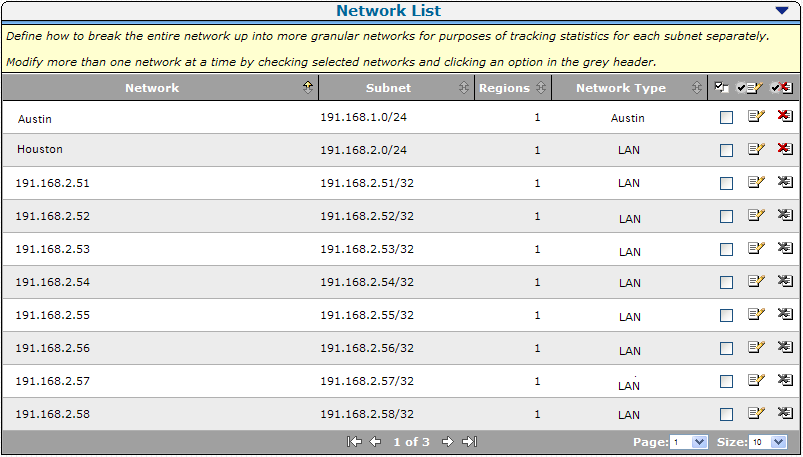Collapse the Network List panel arrow
The width and height of the screenshot is (803, 457).
point(782,11)
